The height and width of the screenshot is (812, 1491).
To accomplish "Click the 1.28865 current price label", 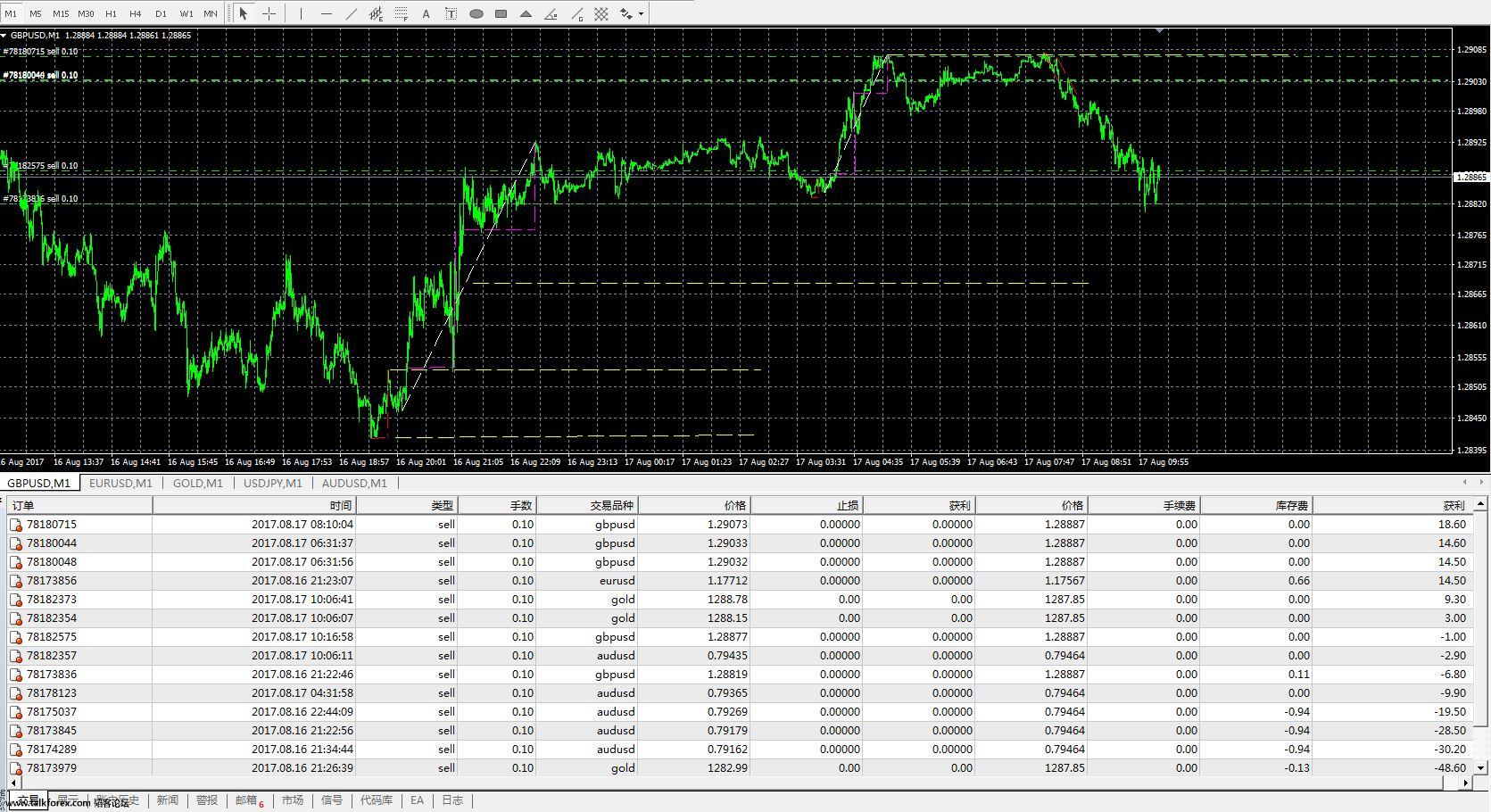I will [1472, 177].
